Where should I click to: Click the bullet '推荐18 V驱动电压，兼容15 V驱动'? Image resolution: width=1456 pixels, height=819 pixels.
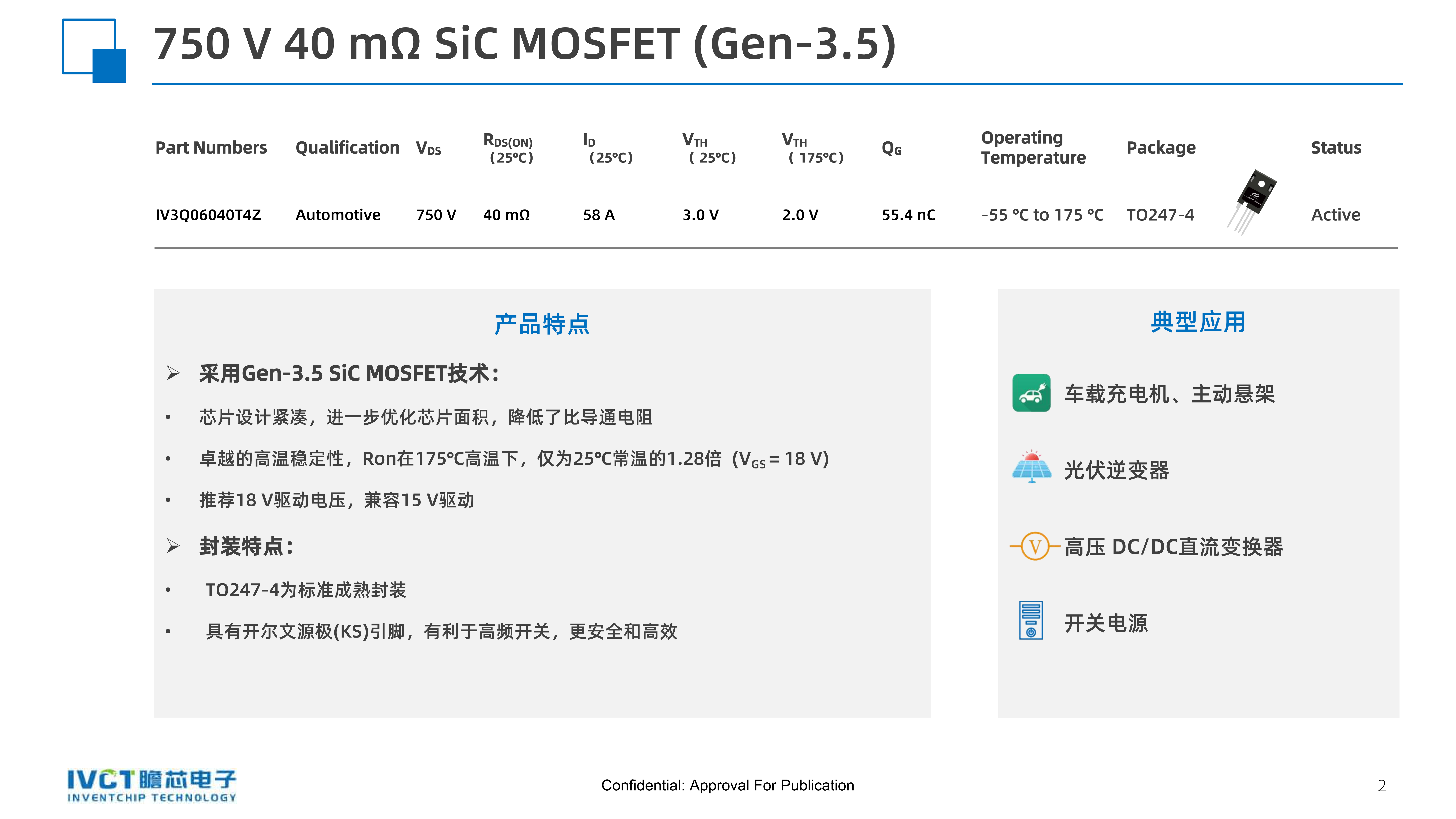337,500
